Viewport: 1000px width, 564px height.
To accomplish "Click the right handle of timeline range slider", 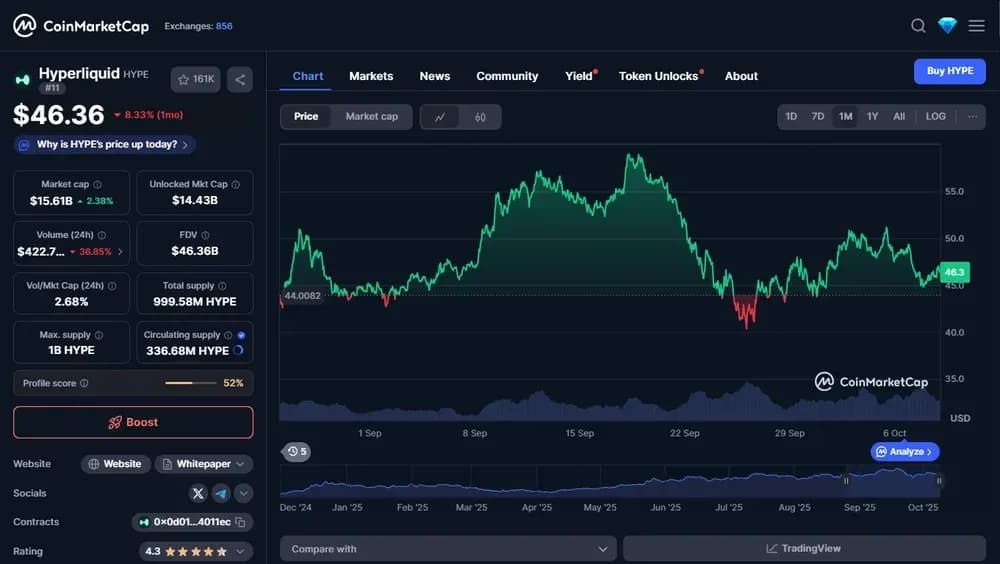I will pyautogui.click(x=939, y=481).
